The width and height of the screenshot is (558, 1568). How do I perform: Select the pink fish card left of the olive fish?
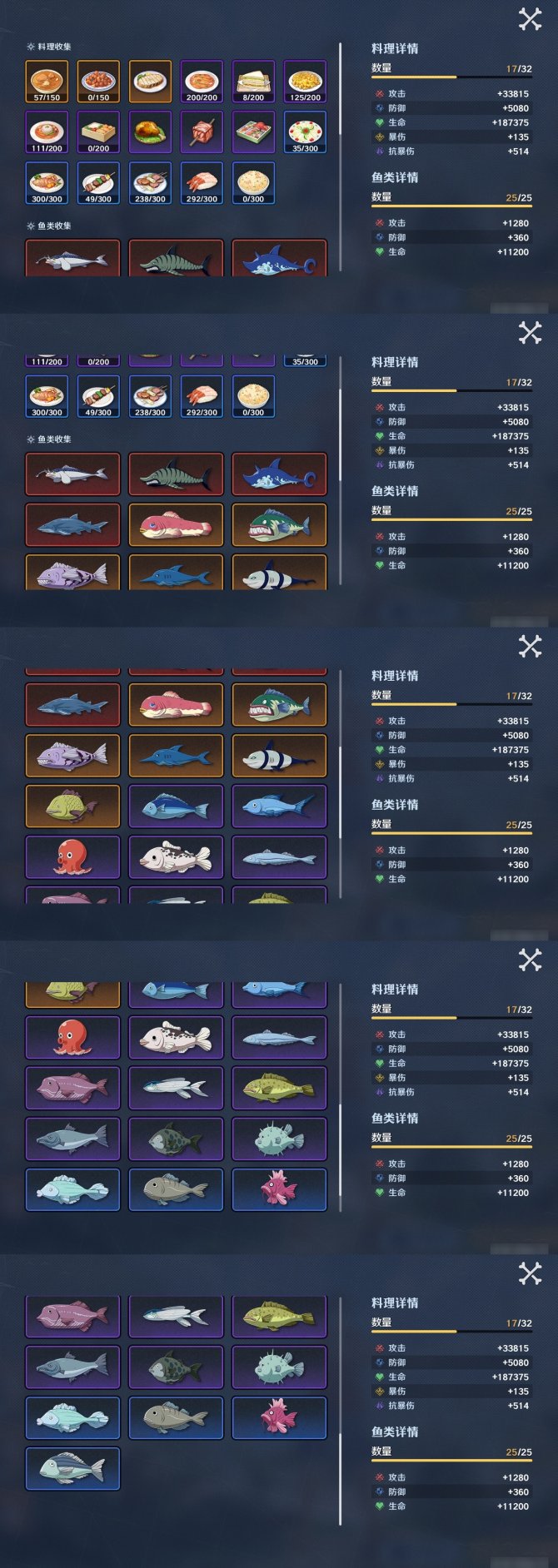pyautogui.click(x=72, y=1087)
